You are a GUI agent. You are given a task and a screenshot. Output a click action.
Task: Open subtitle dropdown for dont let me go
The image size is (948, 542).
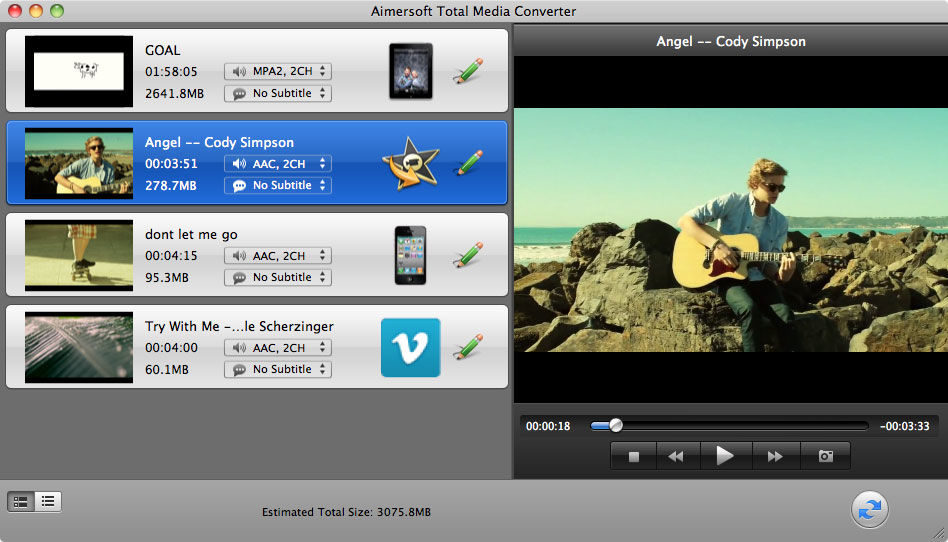(278, 277)
